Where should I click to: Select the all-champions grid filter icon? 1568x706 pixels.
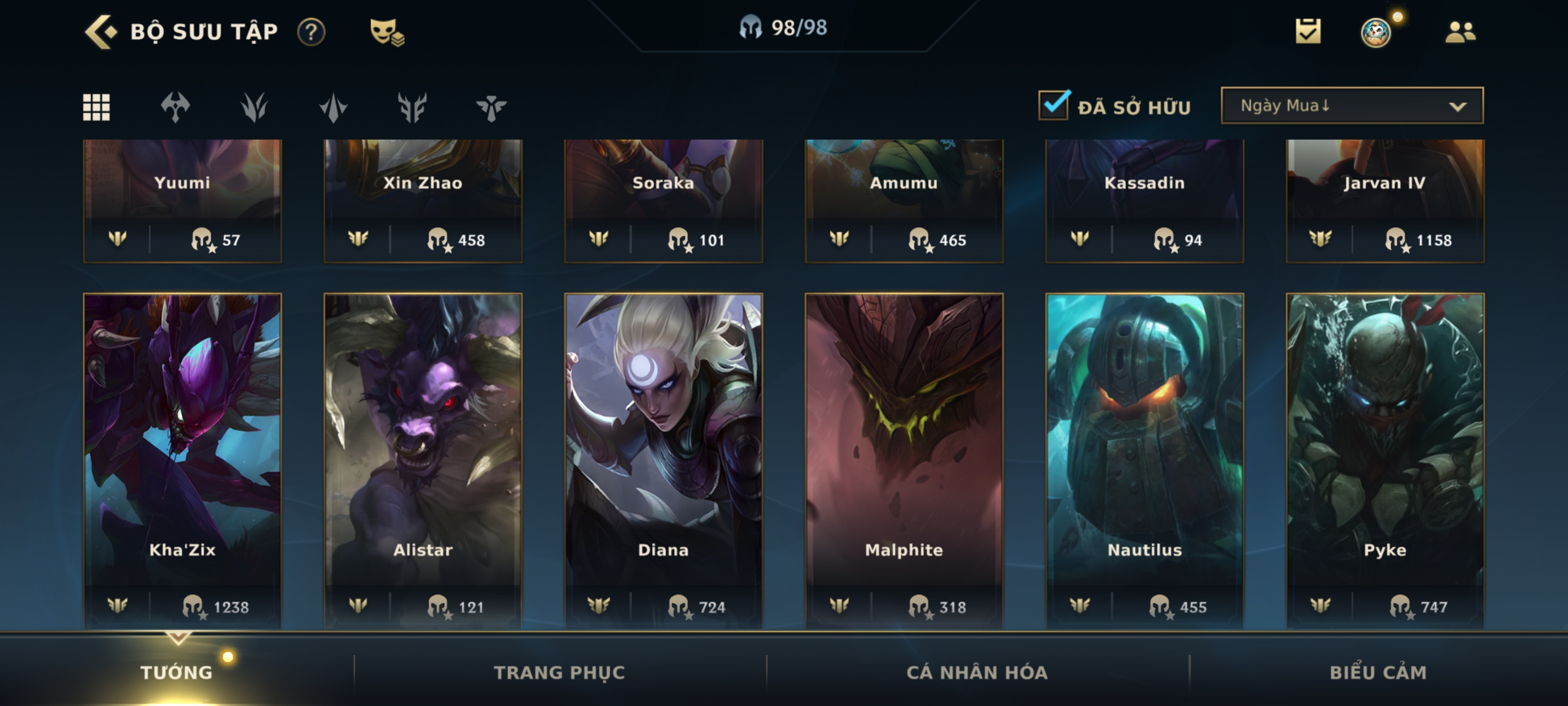coord(96,107)
